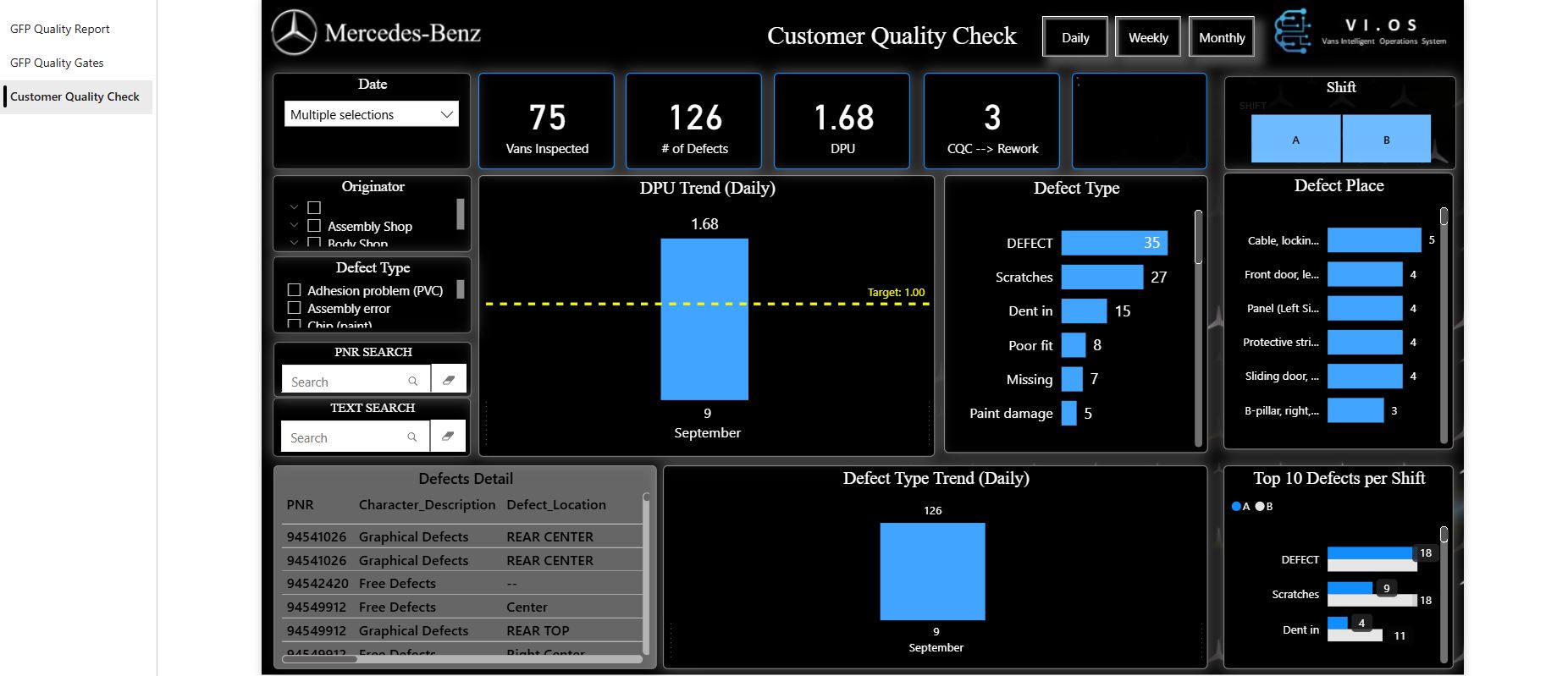Click the PNR search eraser icon

pos(449,380)
